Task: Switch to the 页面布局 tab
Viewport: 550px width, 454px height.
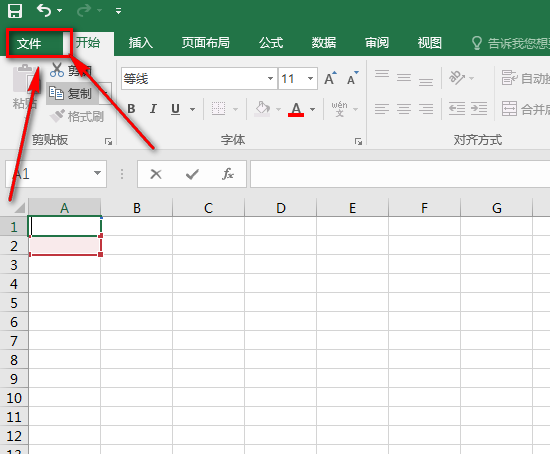Action: pyautogui.click(x=206, y=43)
